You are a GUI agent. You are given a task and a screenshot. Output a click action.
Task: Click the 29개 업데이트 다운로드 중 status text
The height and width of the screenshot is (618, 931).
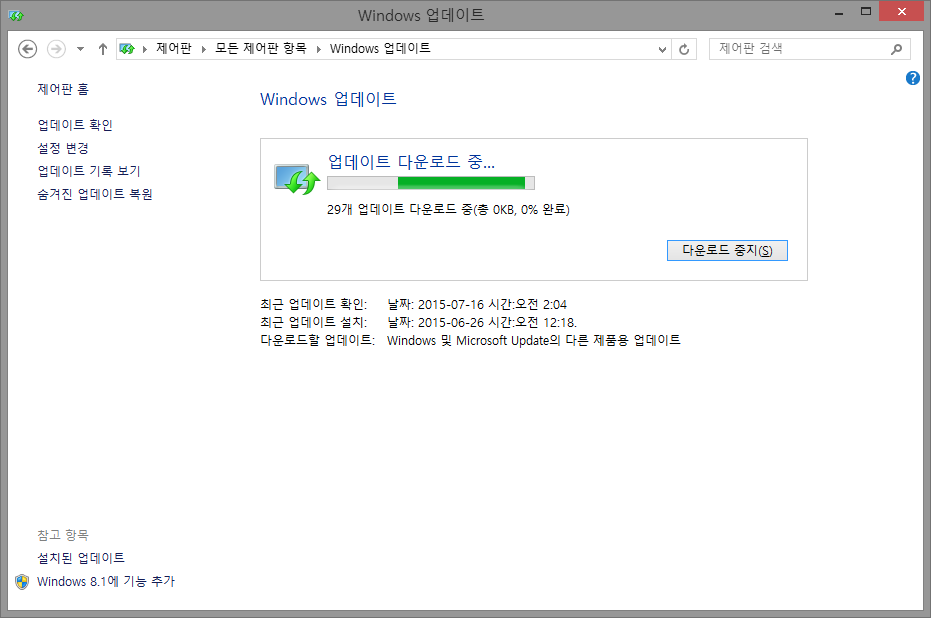(448, 210)
